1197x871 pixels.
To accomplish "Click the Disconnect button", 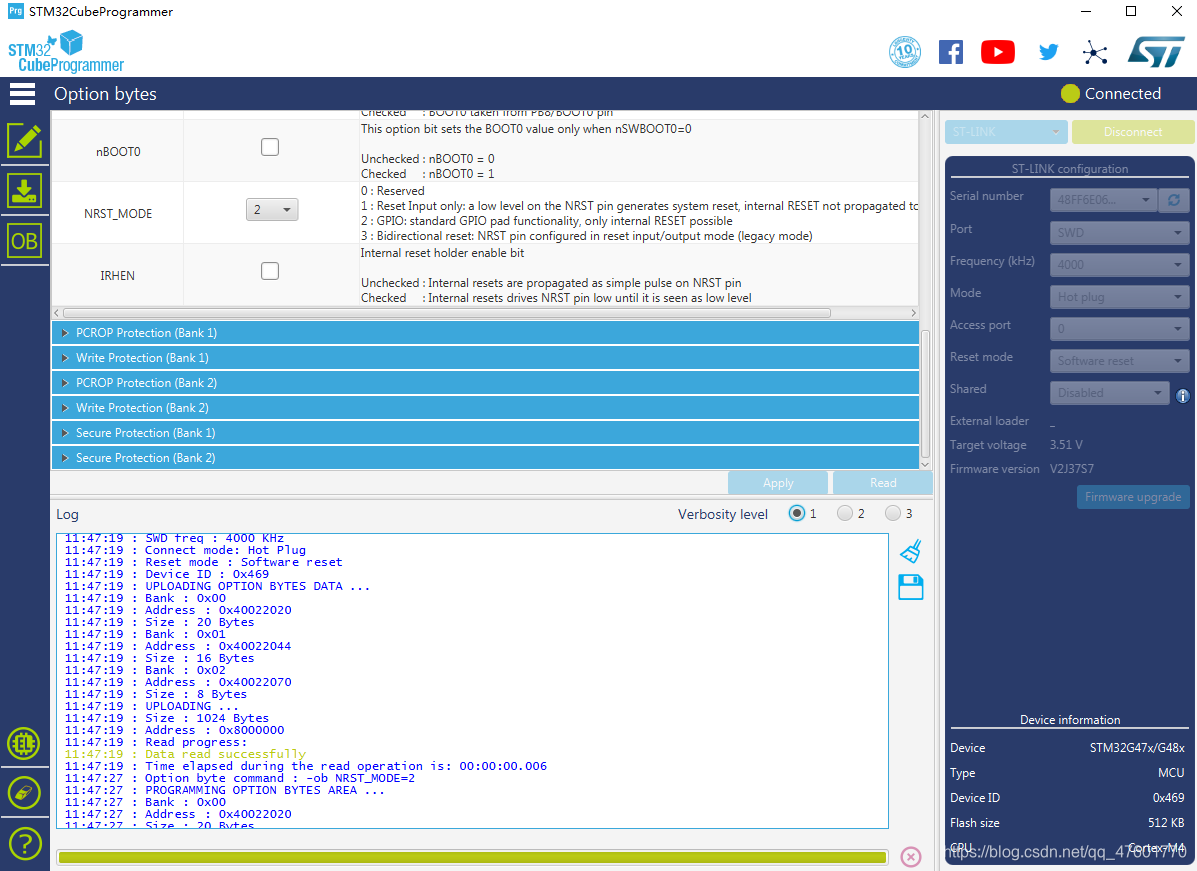I will click(1133, 132).
